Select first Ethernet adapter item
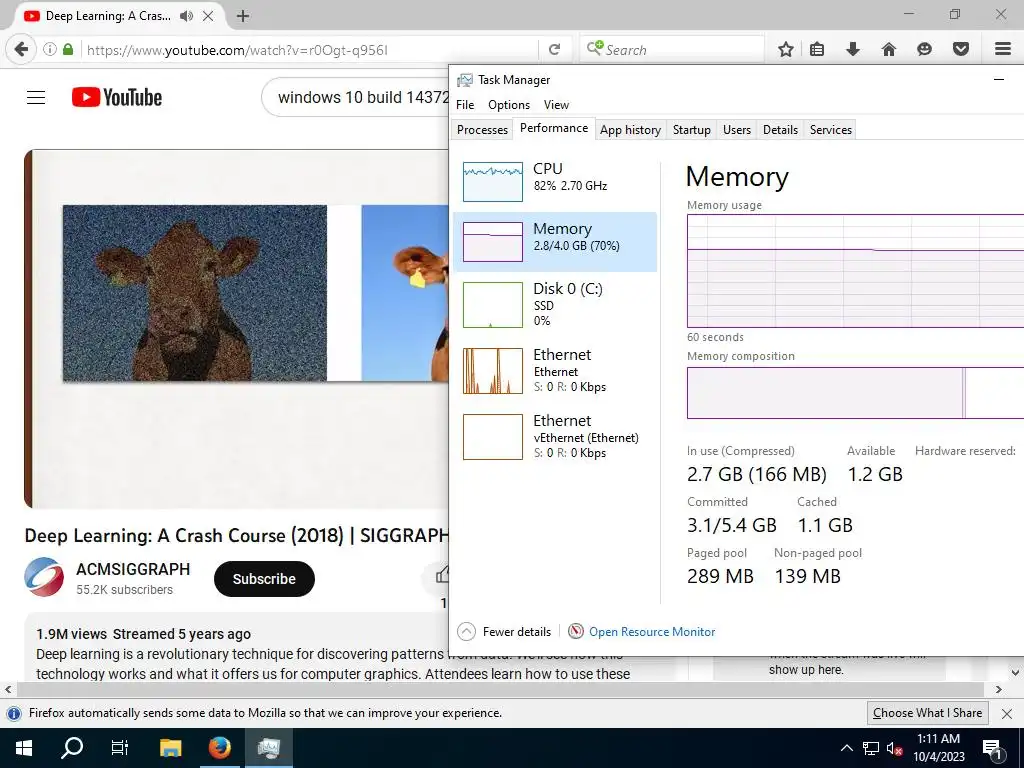The height and width of the screenshot is (768, 1024). (x=555, y=370)
